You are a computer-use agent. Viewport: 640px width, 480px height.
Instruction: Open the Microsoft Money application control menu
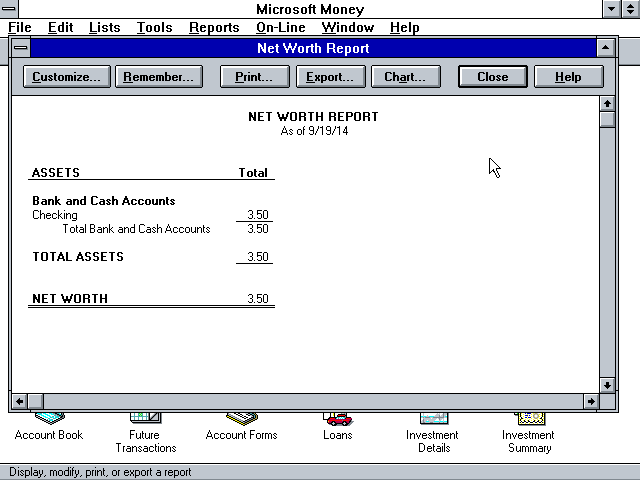[9, 9]
